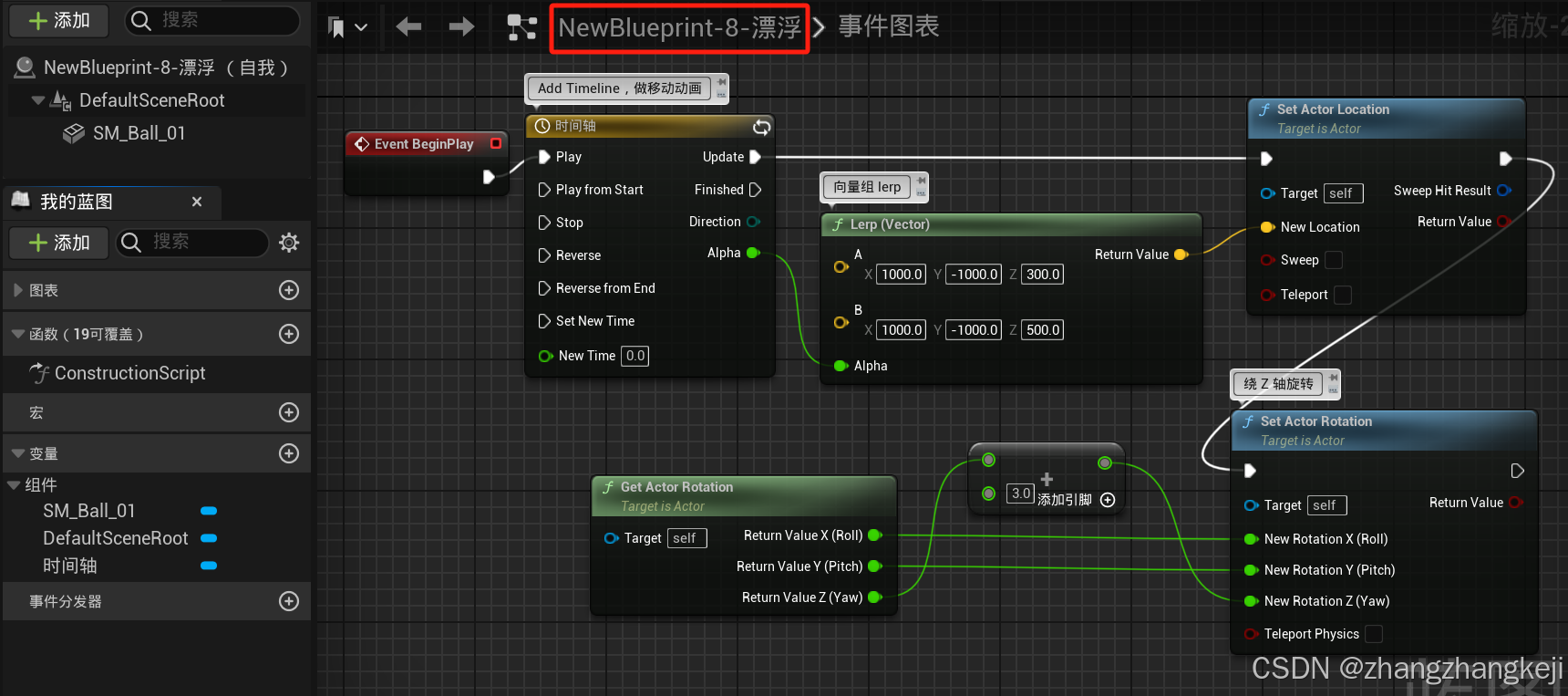Open My Blueprint settings gear
The width and height of the screenshot is (1568, 696).
pos(289,243)
